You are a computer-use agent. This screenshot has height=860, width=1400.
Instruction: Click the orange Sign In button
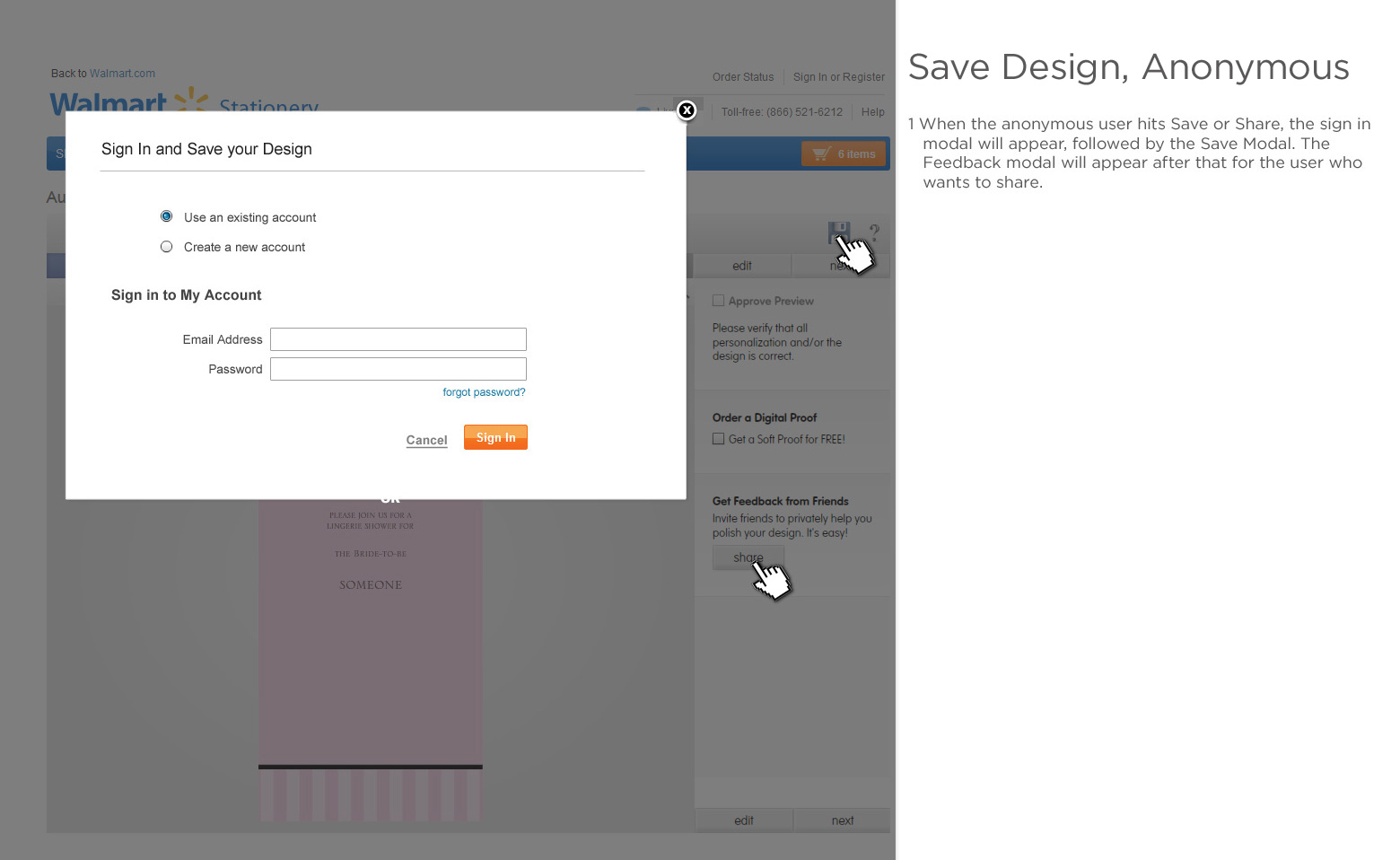tap(495, 437)
